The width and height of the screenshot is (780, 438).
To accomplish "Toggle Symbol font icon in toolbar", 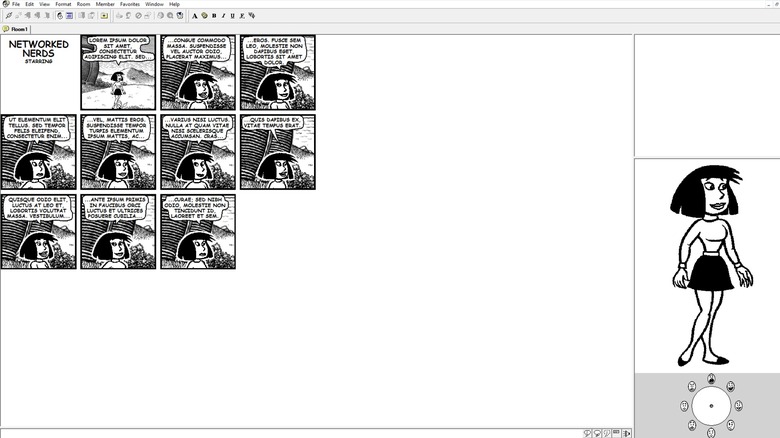I will (x=252, y=16).
